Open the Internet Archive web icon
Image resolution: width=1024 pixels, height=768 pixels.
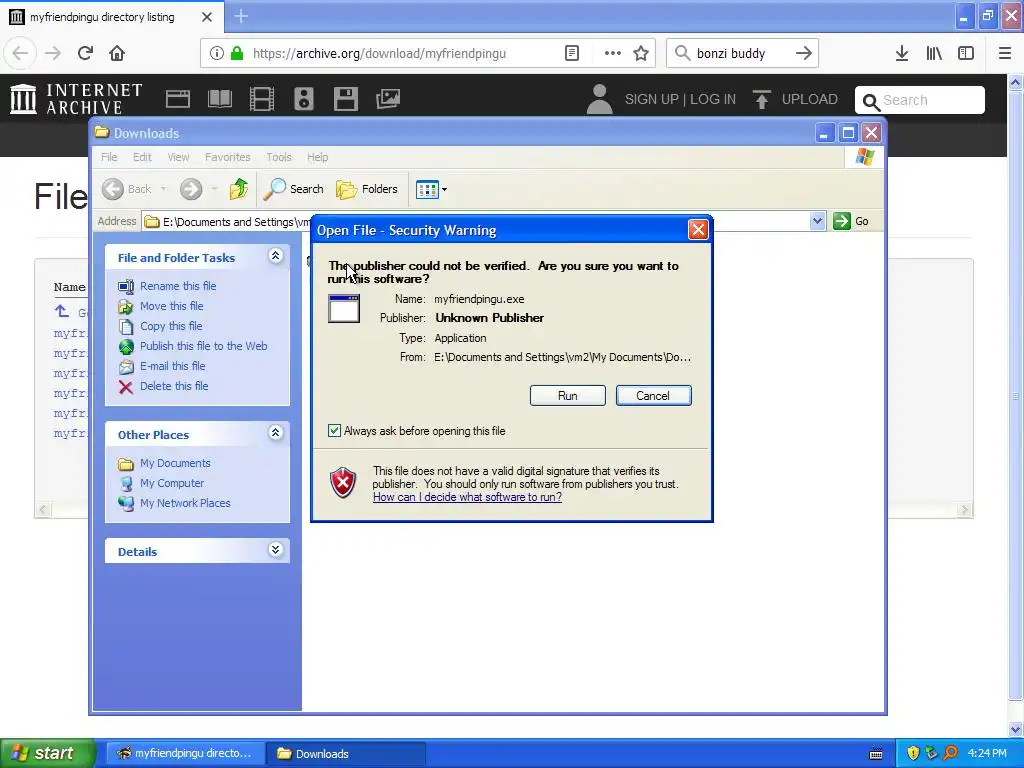[178, 99]
